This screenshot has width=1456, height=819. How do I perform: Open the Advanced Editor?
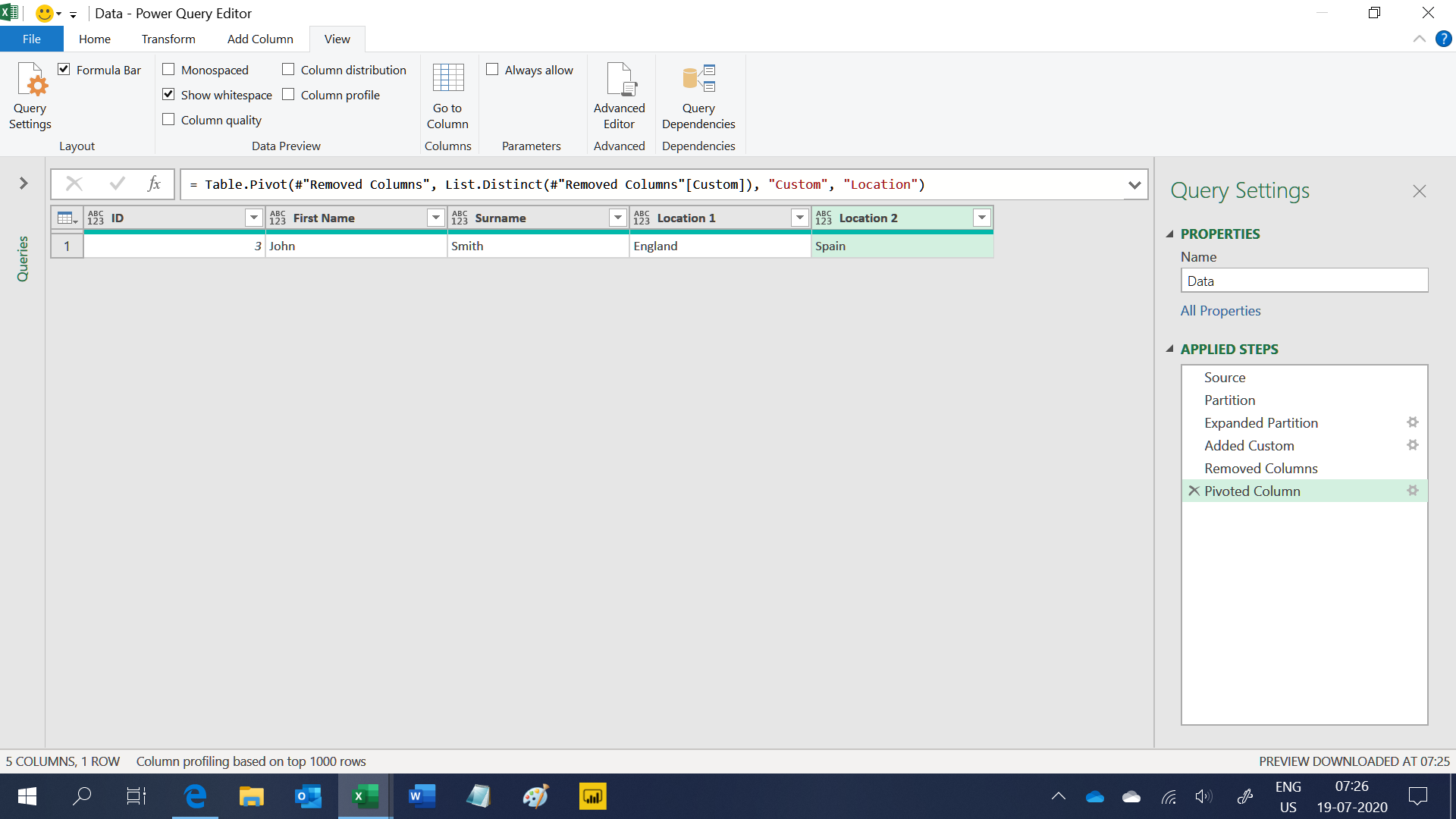619,96
